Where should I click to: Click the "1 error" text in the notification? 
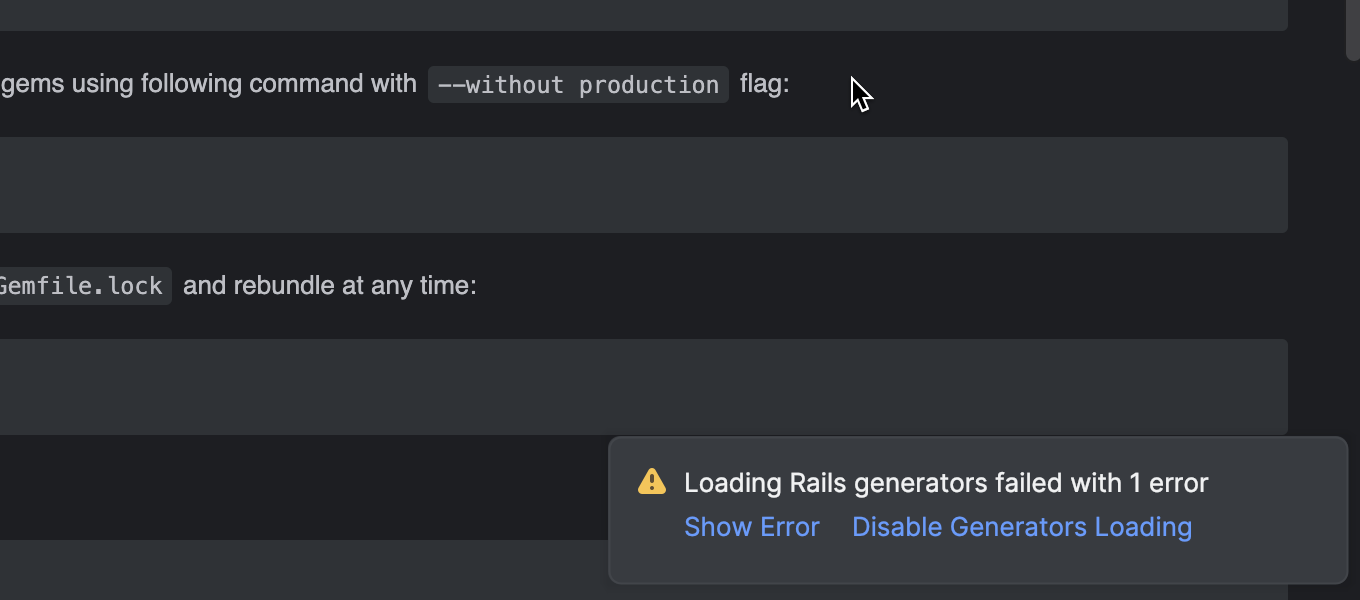[1169, 483]
